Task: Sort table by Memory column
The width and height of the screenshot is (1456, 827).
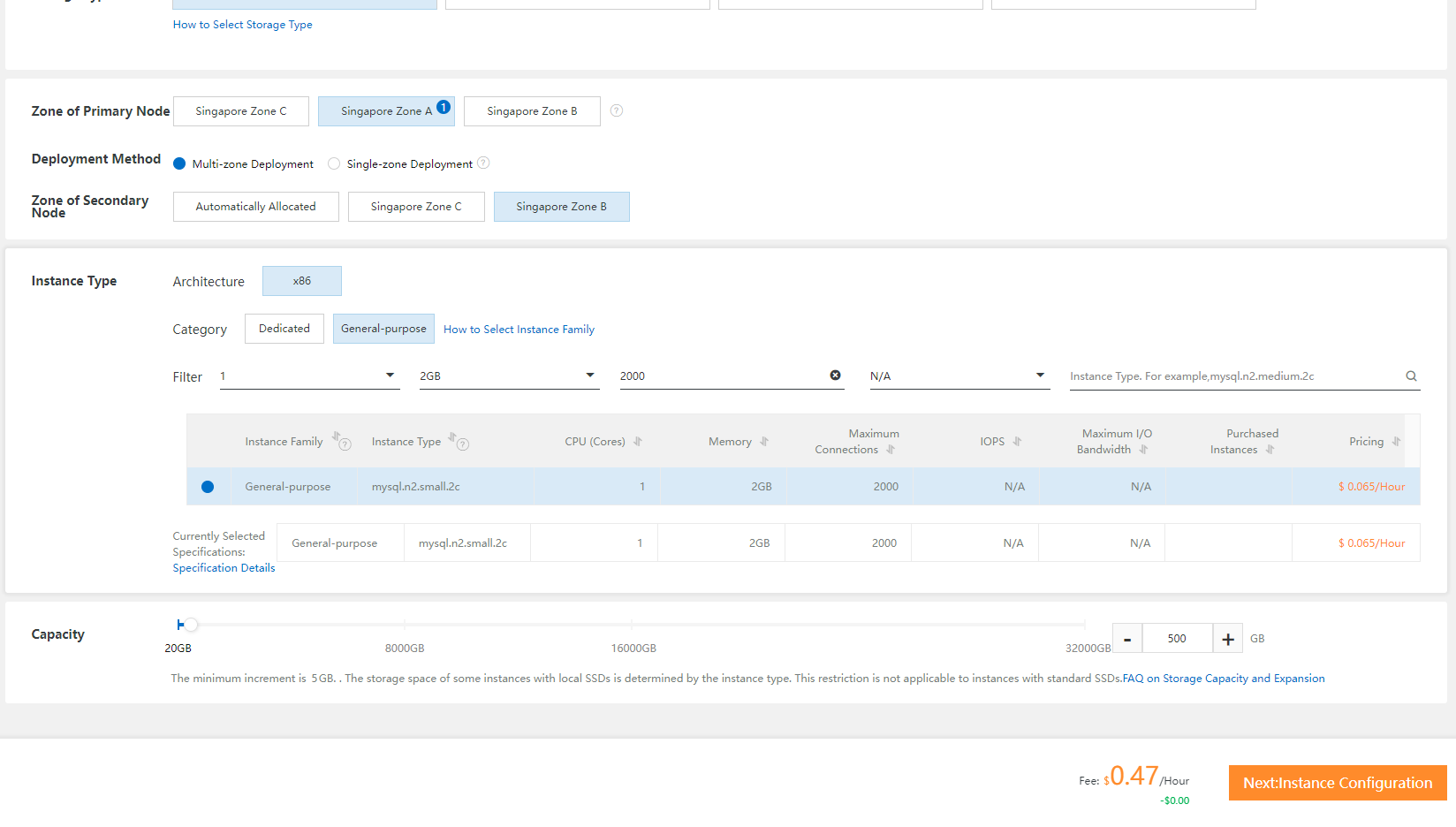Action: pyautogui.click(x=764, y=442)
